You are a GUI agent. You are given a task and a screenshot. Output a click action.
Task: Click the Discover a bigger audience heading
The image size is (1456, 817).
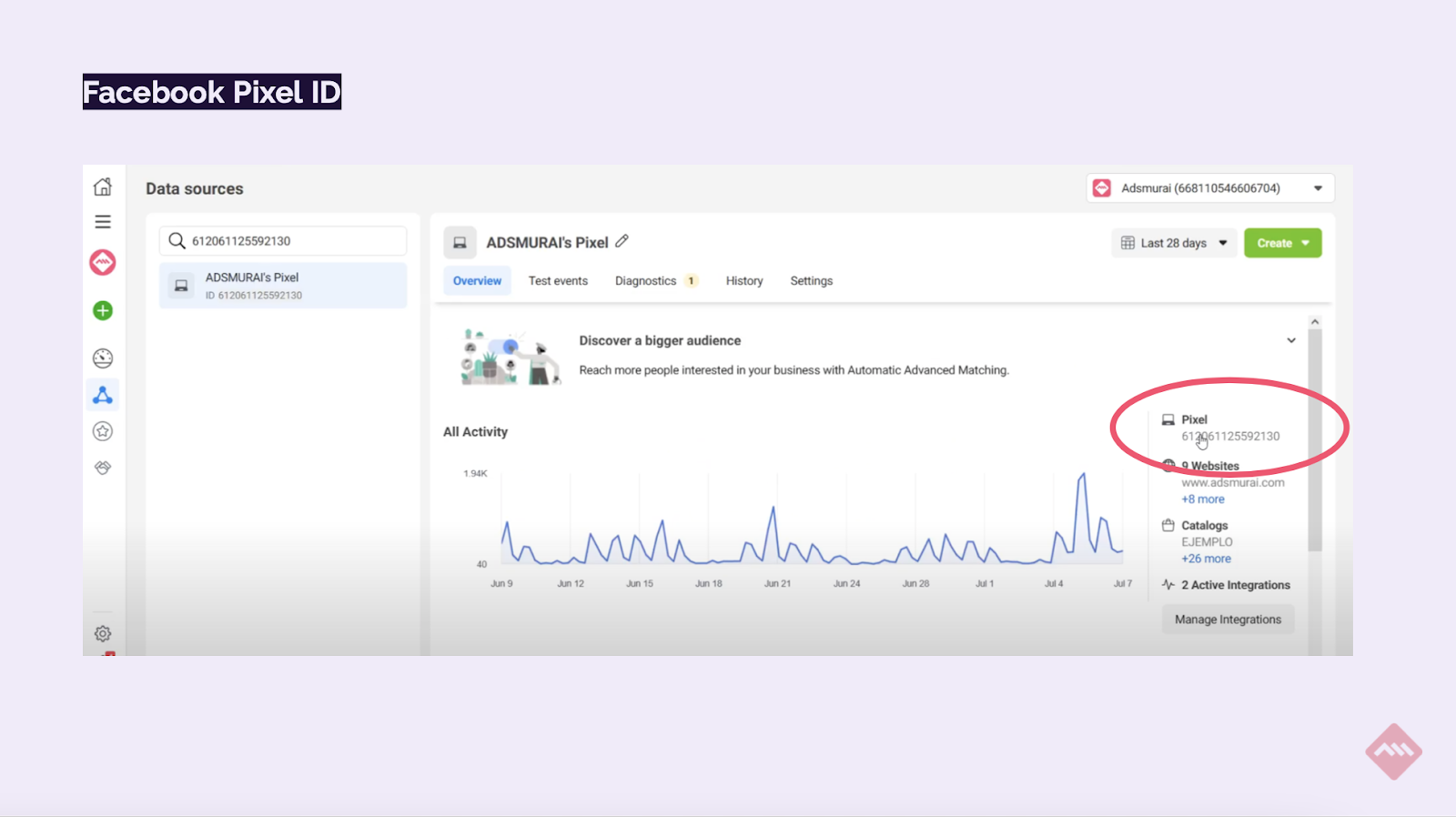click(x=660, y=340)
